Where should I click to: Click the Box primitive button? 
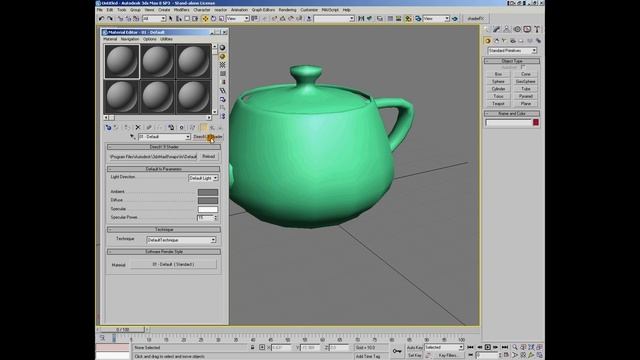[498, 74]
